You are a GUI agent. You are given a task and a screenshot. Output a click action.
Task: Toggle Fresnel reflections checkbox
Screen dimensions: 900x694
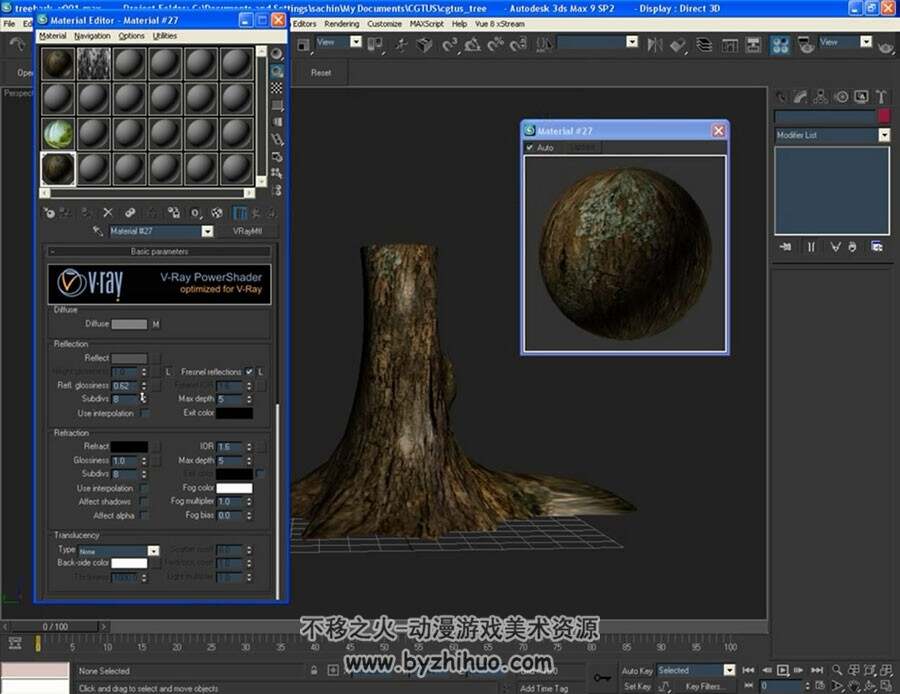pos(249,371)
